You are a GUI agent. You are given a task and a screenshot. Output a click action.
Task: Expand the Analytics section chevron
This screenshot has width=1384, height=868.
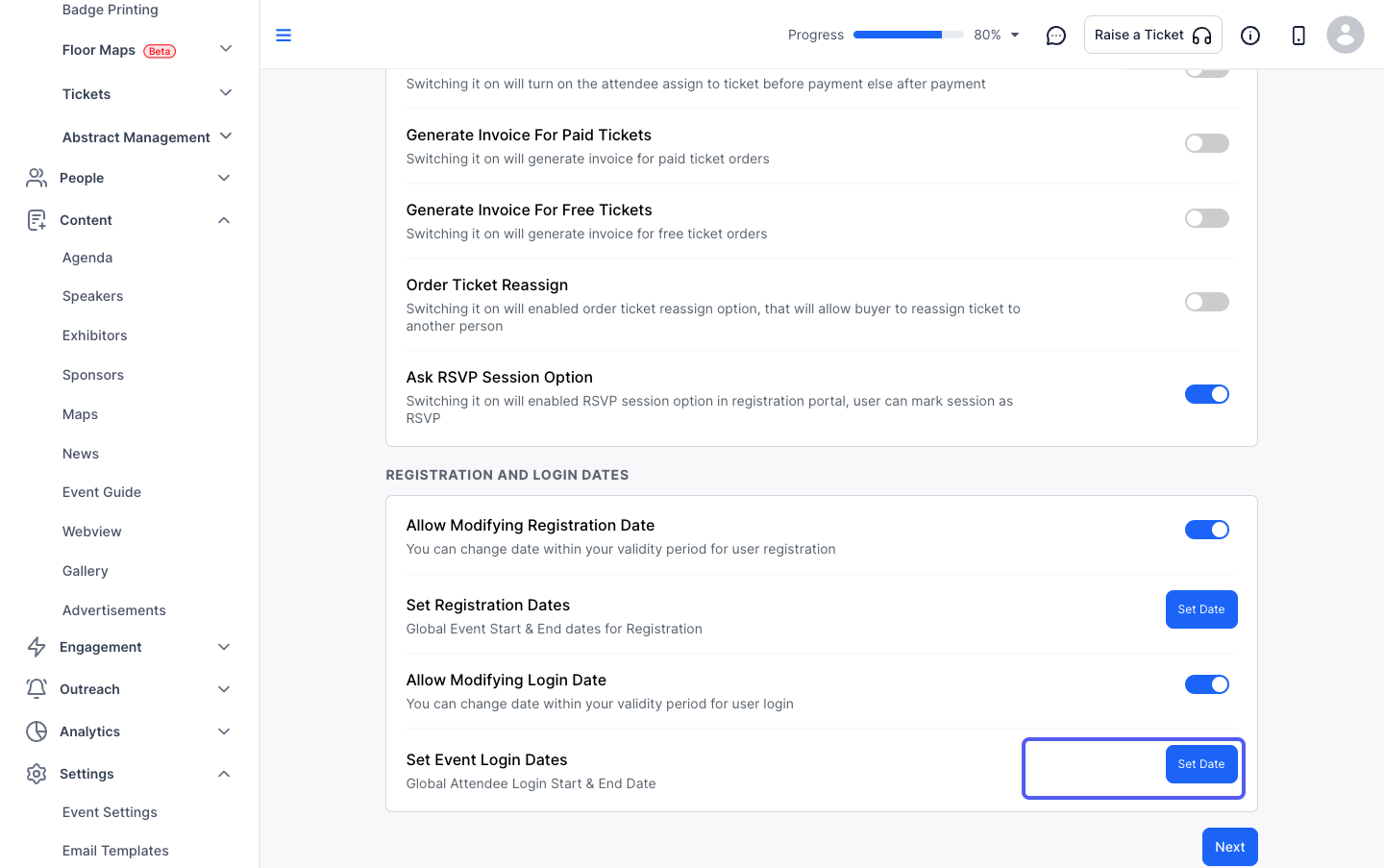[x=224, y=732]
